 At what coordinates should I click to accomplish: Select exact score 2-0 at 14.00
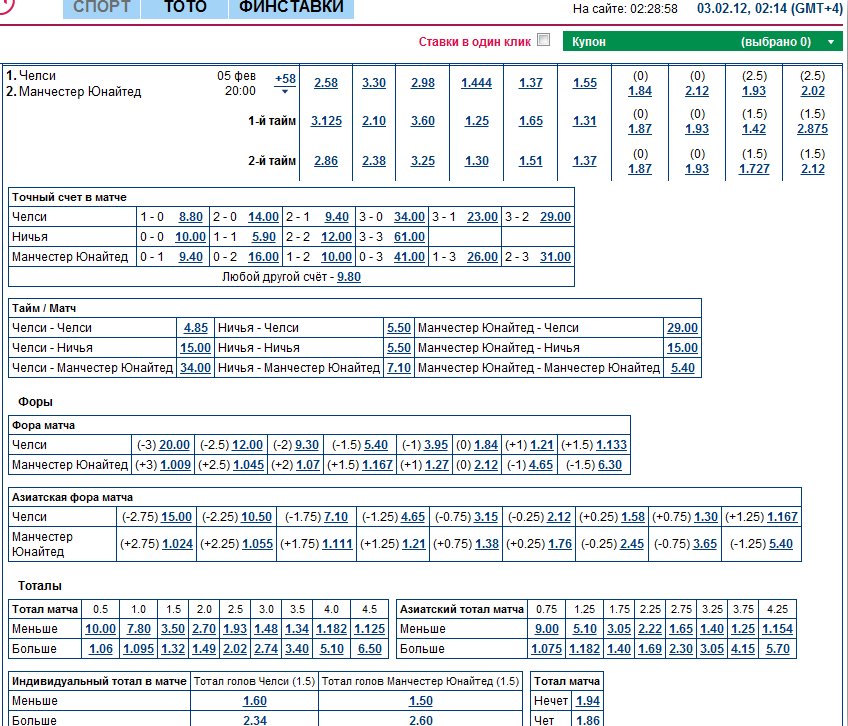tap(263, 217)
